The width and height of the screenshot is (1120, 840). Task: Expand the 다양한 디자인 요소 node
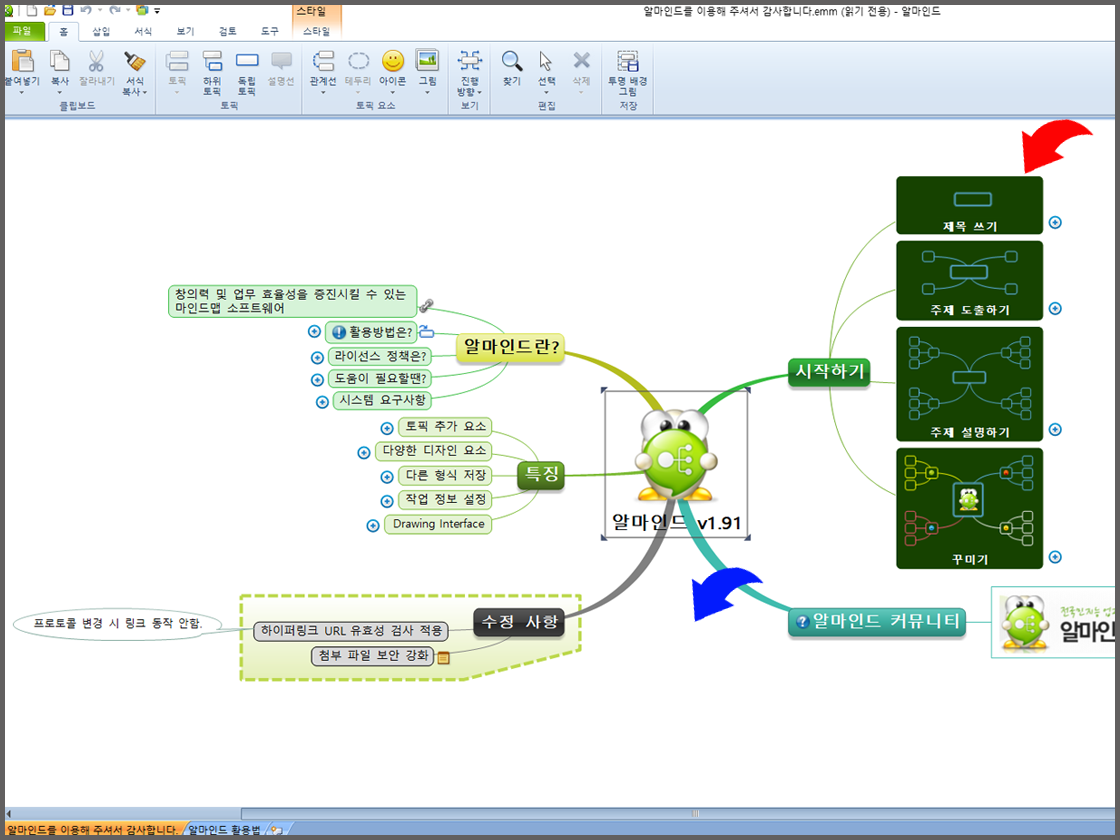tap(364, 453)
